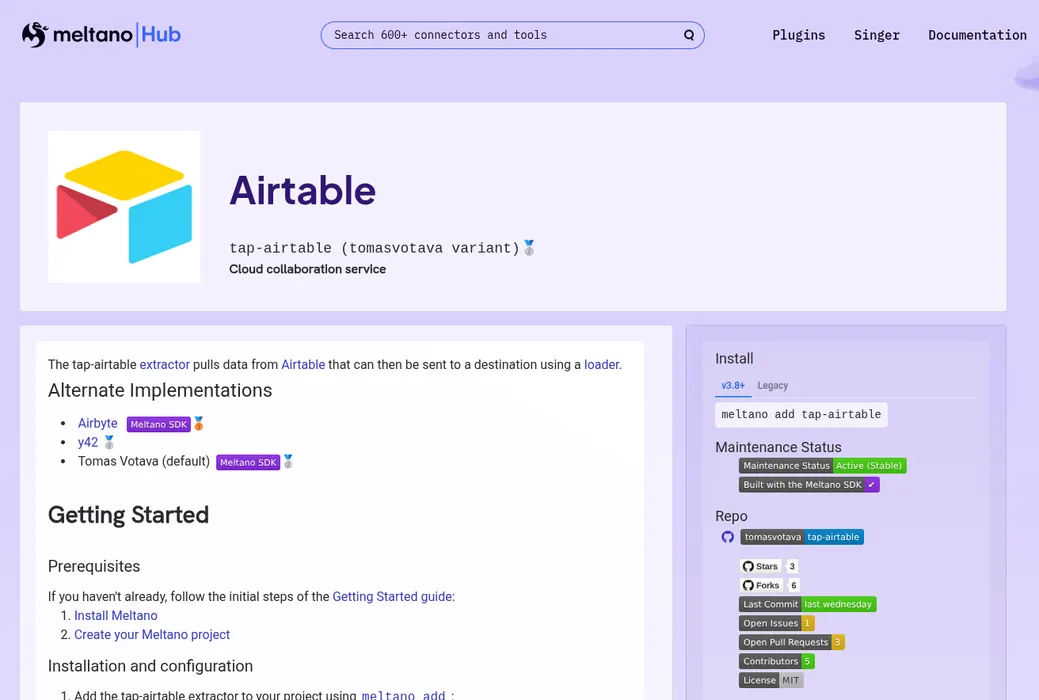Screen dimensions: 1039x700
Task: Open the Singer navigation item
Action: click(876, 35)
